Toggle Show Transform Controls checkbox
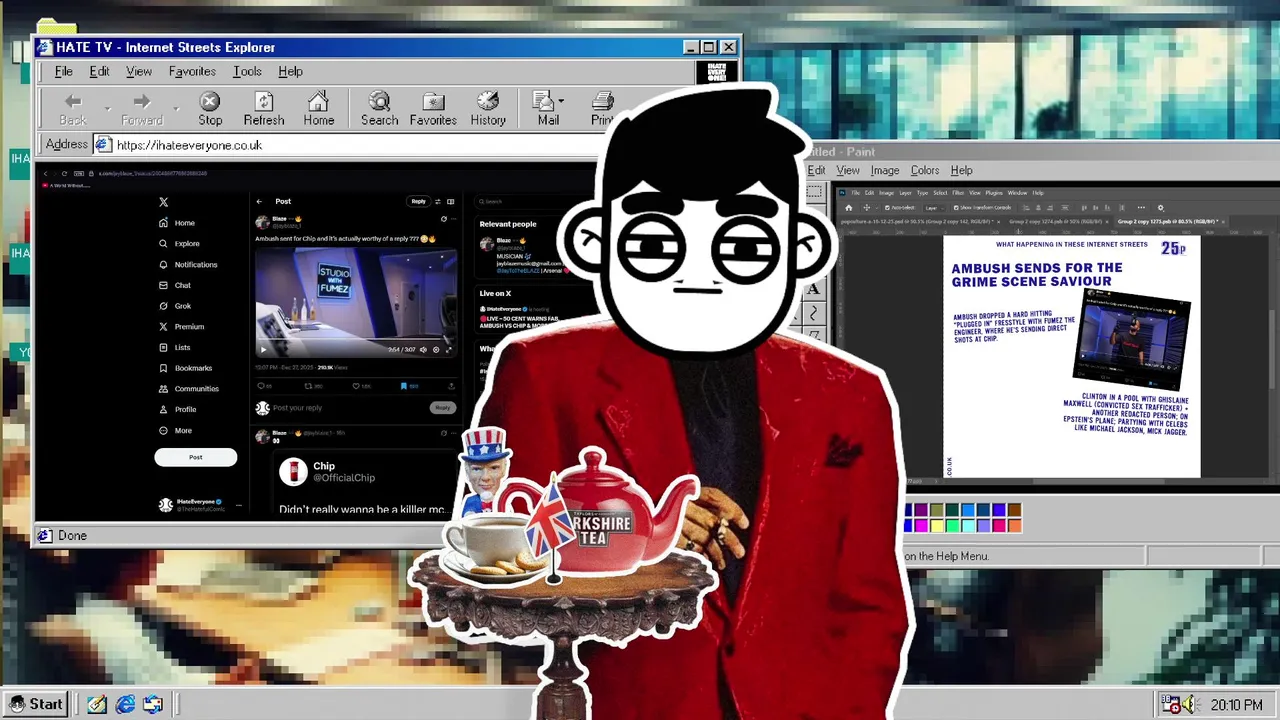Image resolution: width=1280 pixels, height=720 pixels. [956, 208]
